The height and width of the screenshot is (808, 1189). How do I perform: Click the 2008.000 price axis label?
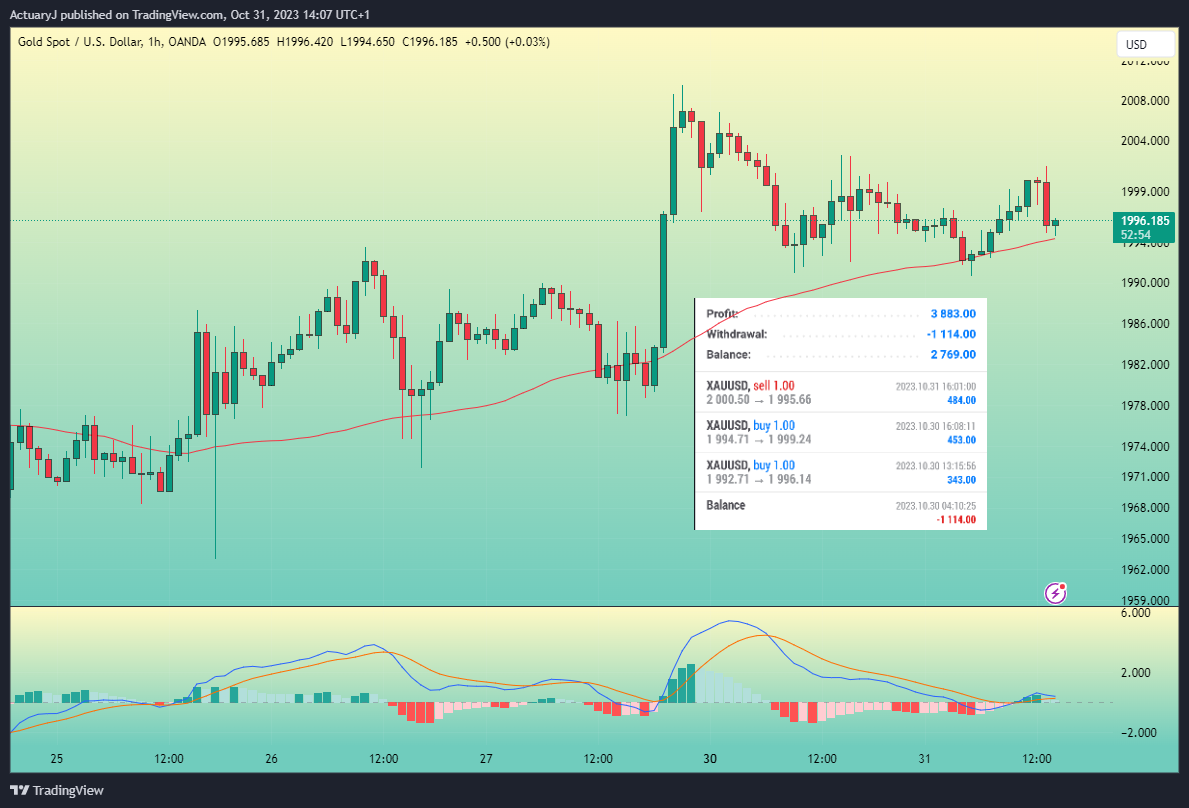click(x=1145, y=100)
